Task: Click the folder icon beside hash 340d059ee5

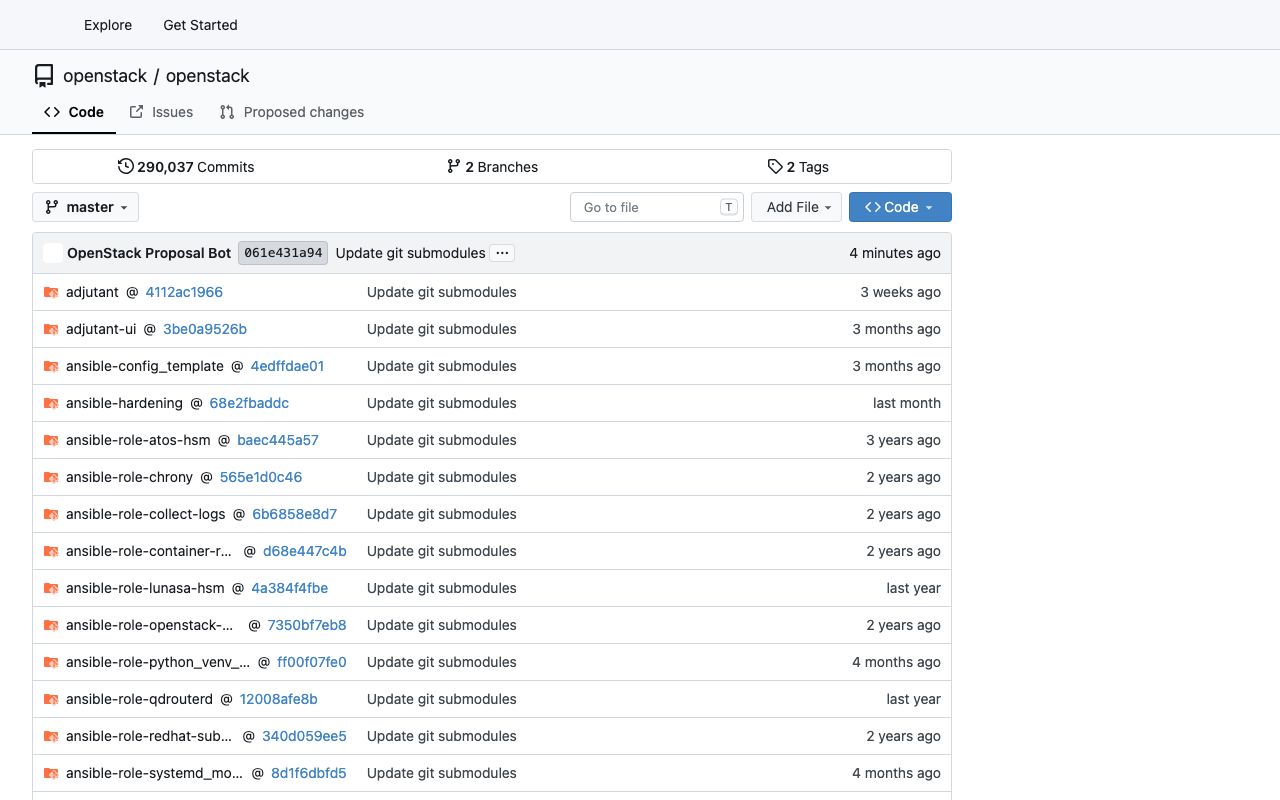Action: pyautogui.click(x=51, y=736)
